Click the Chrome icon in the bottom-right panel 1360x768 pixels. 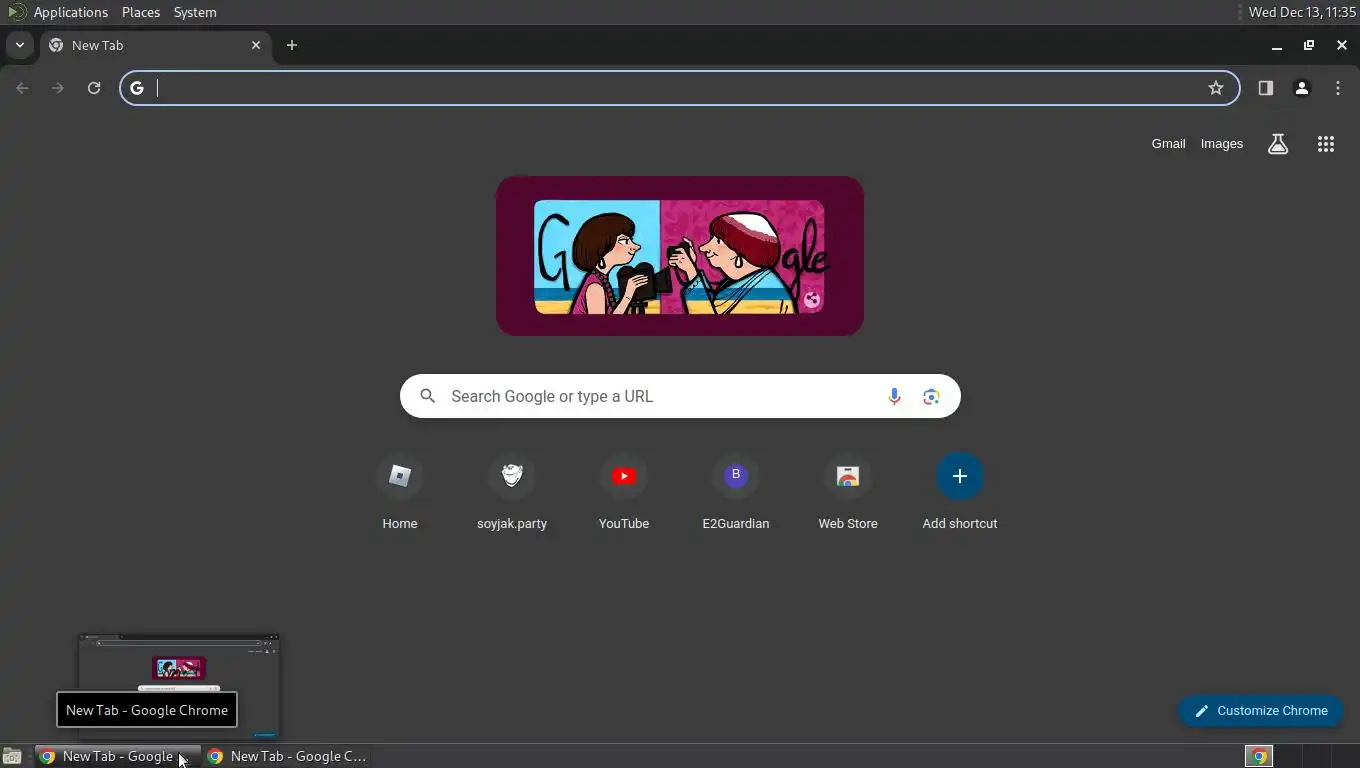click(x=1259, y=757)
